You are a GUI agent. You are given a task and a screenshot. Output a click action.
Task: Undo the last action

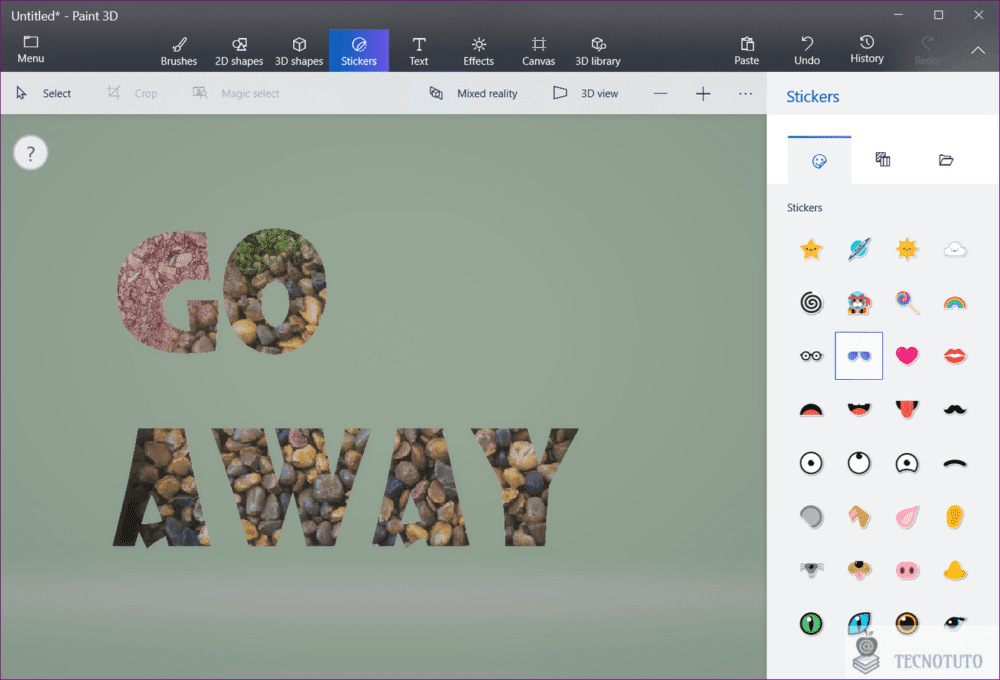pyautogui.click(x=807, y=51)
